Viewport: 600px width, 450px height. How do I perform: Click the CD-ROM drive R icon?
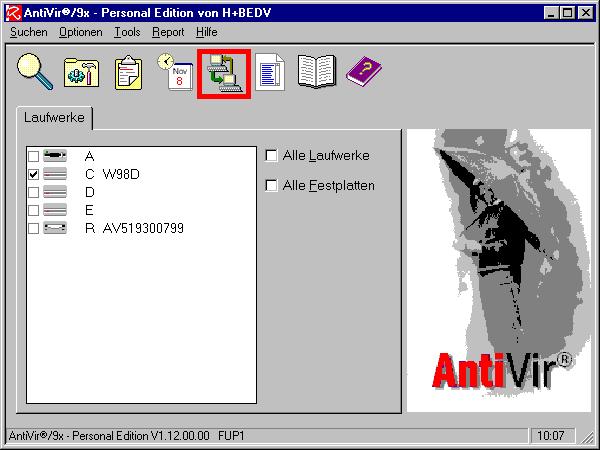point(55,228)
